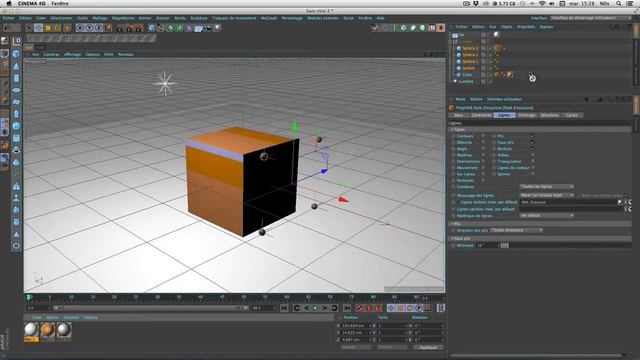Switch to the Ombrage tab in attributes

tap(527, 115)
